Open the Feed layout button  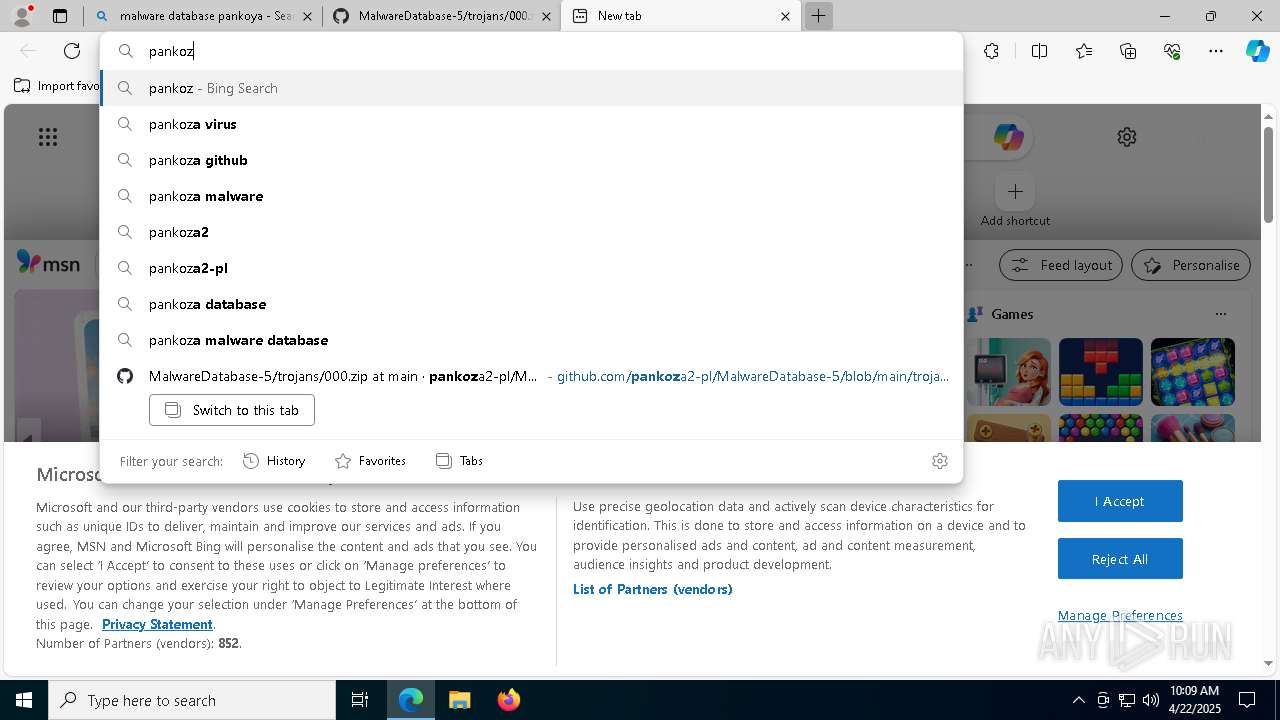pos(1061,265)
